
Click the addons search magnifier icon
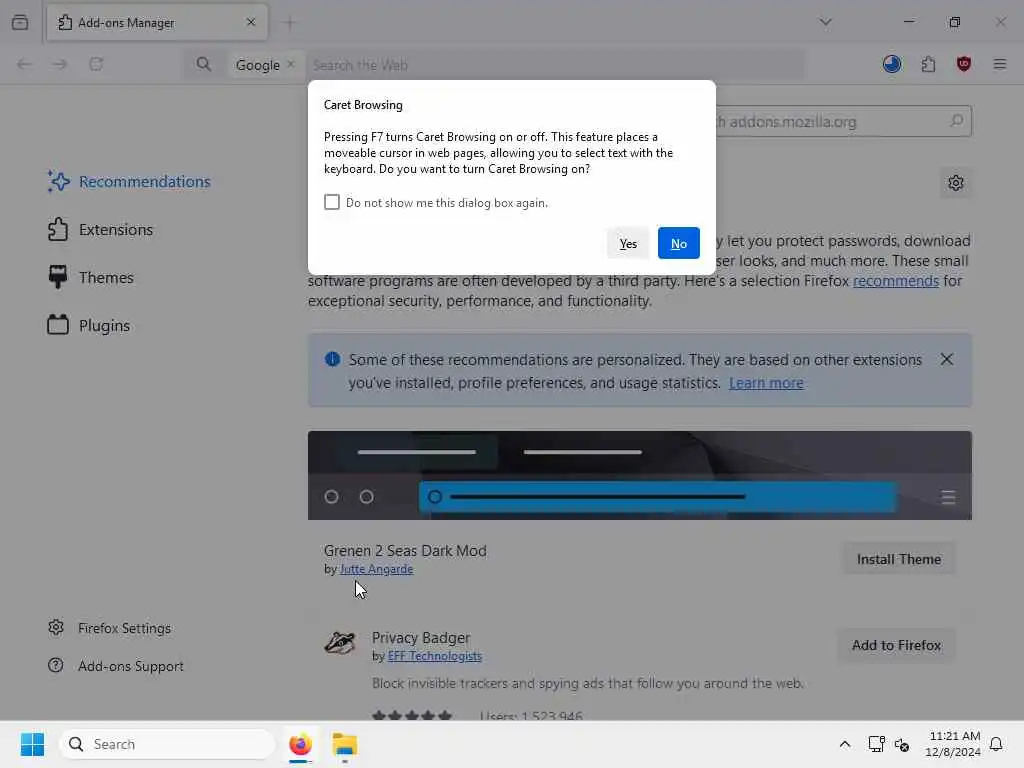coord(956,121)
